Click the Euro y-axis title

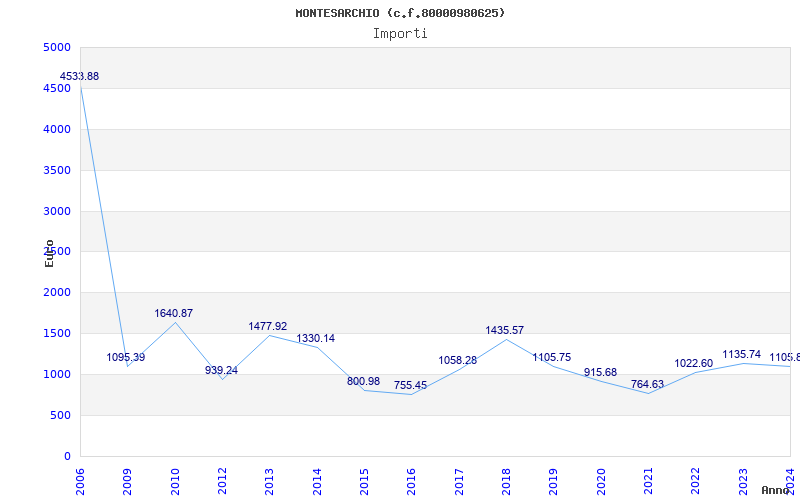pyautogui.click(x=49, y=253)
